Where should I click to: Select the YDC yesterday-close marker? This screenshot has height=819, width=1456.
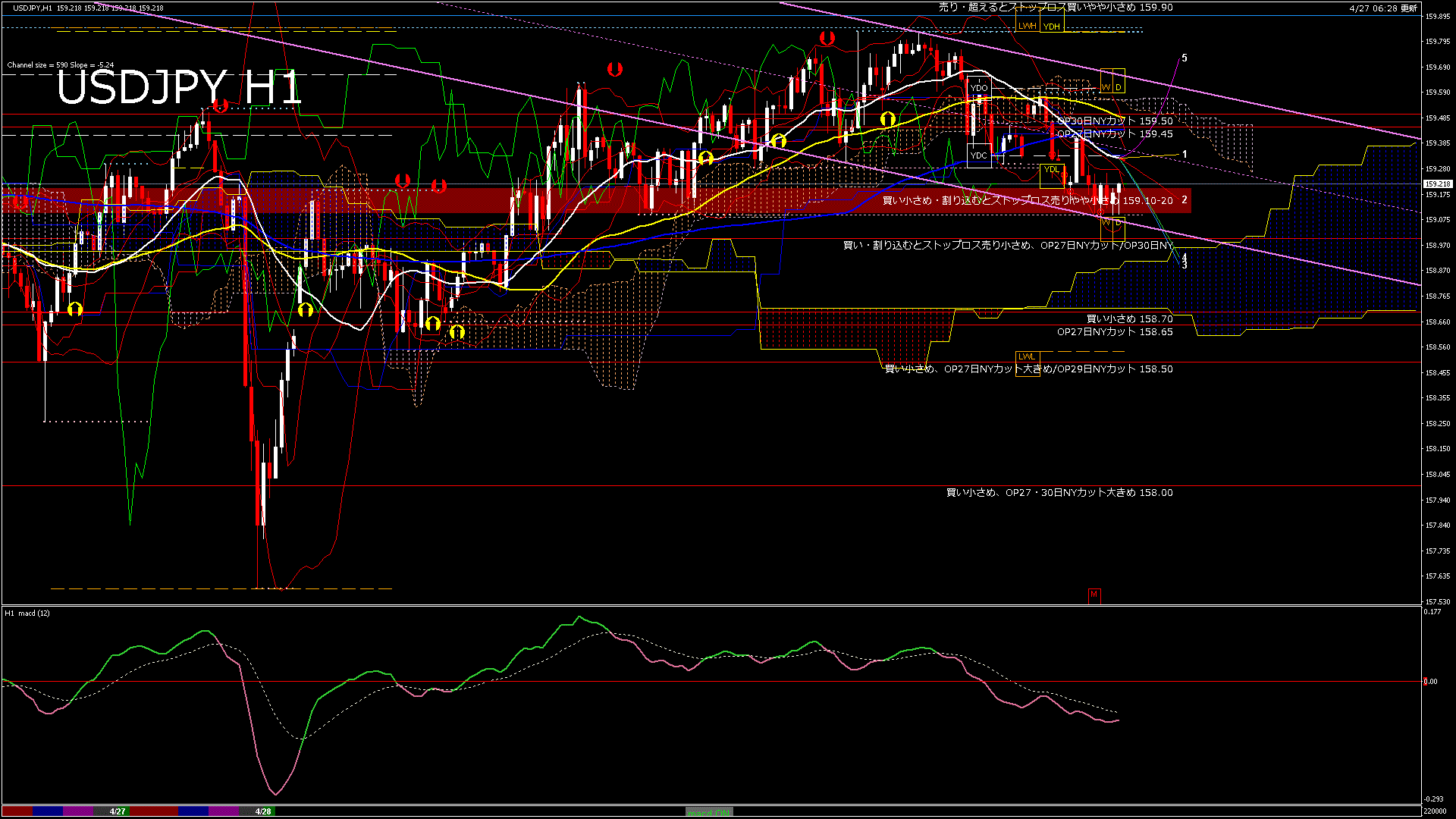(x=979, y=155)
